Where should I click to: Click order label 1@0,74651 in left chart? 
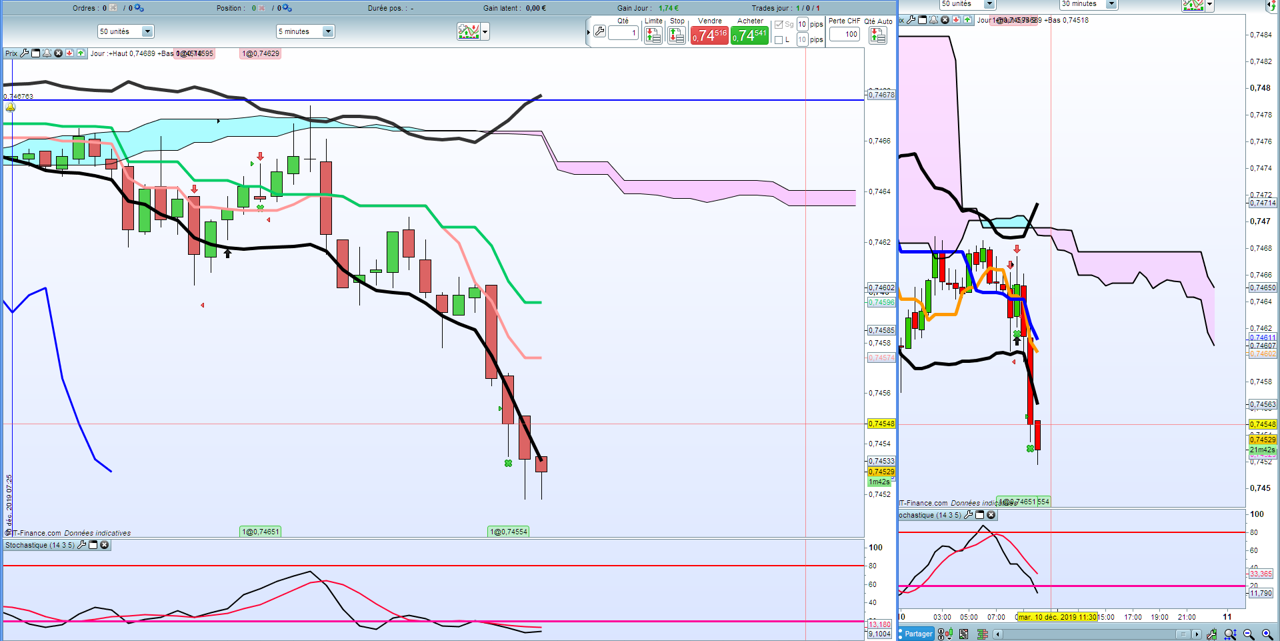[x=260, y=532]
